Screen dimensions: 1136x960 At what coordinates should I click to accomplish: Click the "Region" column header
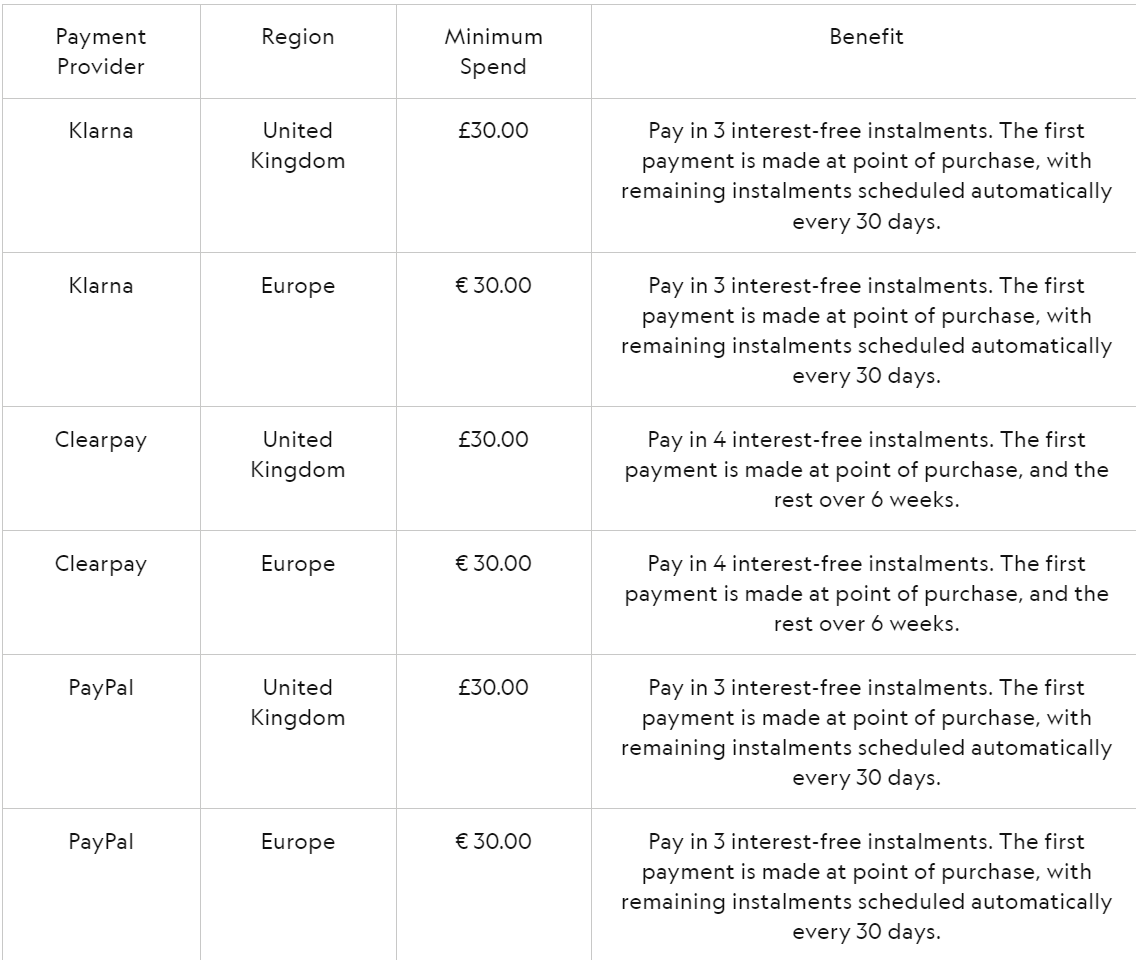(298, 37)
